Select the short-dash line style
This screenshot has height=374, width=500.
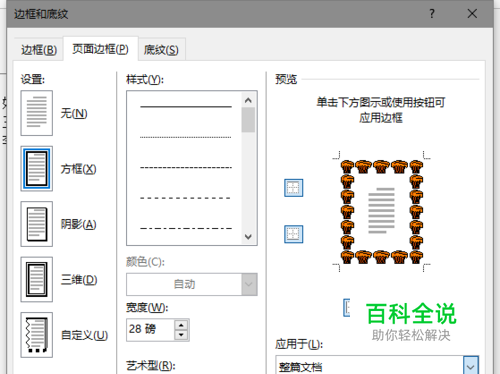coord(186,167)
